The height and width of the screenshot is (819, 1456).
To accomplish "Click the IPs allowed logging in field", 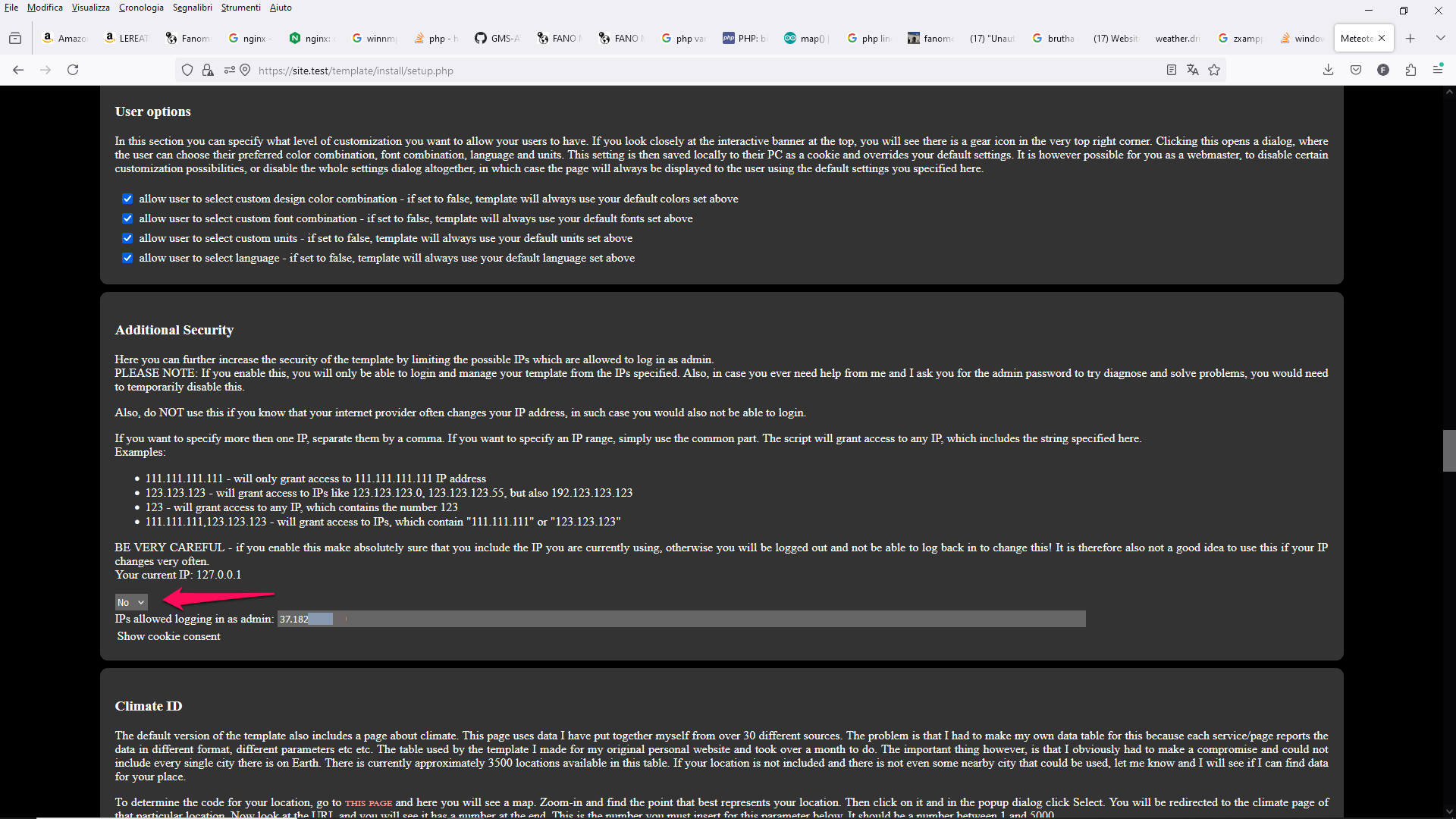I will tap(681, 619).
